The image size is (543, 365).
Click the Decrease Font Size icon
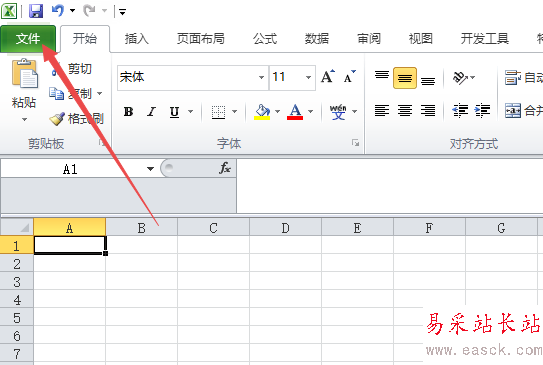pos(349,77)
